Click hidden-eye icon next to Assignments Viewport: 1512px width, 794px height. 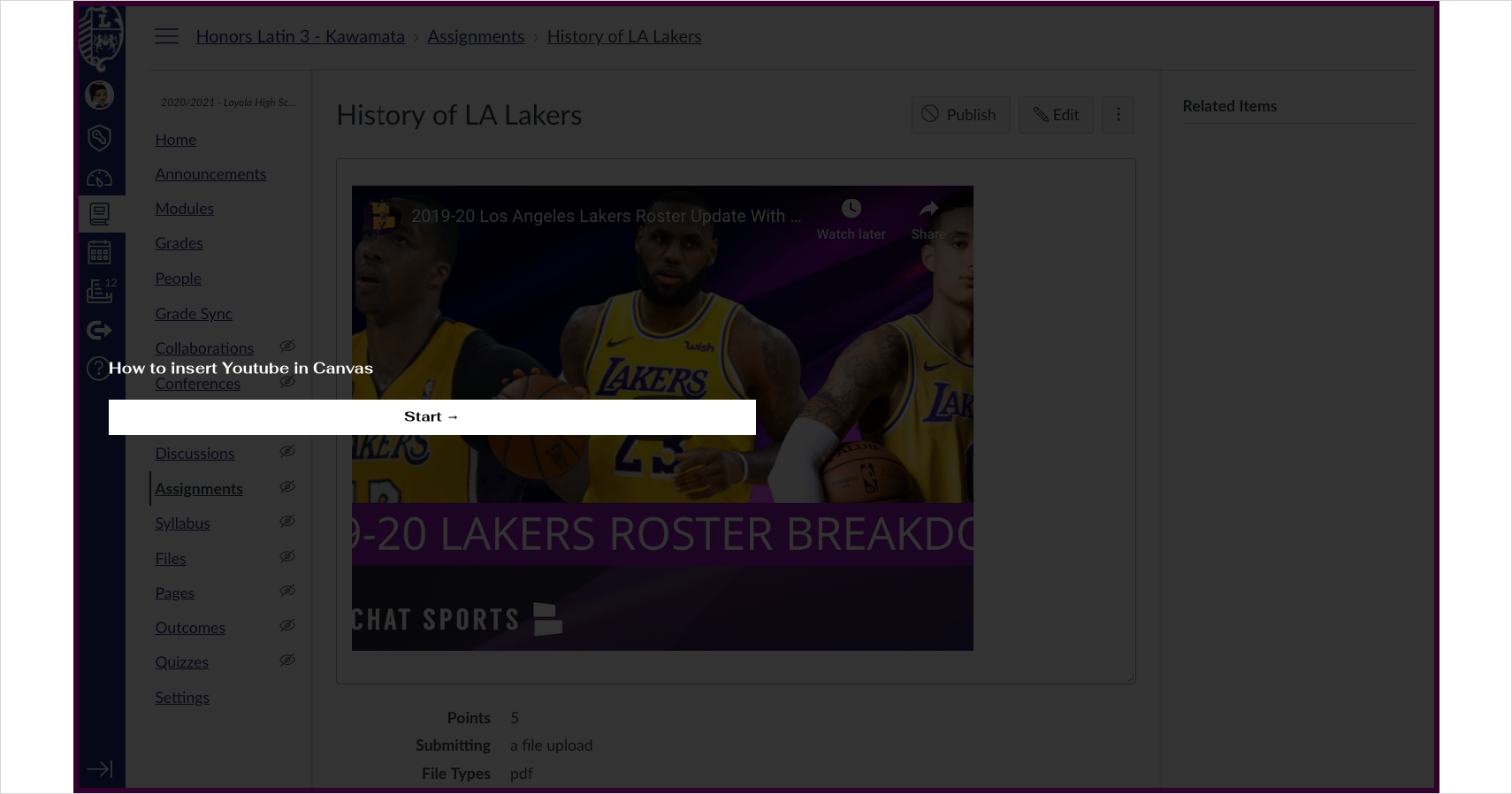(x=287, y=486)
